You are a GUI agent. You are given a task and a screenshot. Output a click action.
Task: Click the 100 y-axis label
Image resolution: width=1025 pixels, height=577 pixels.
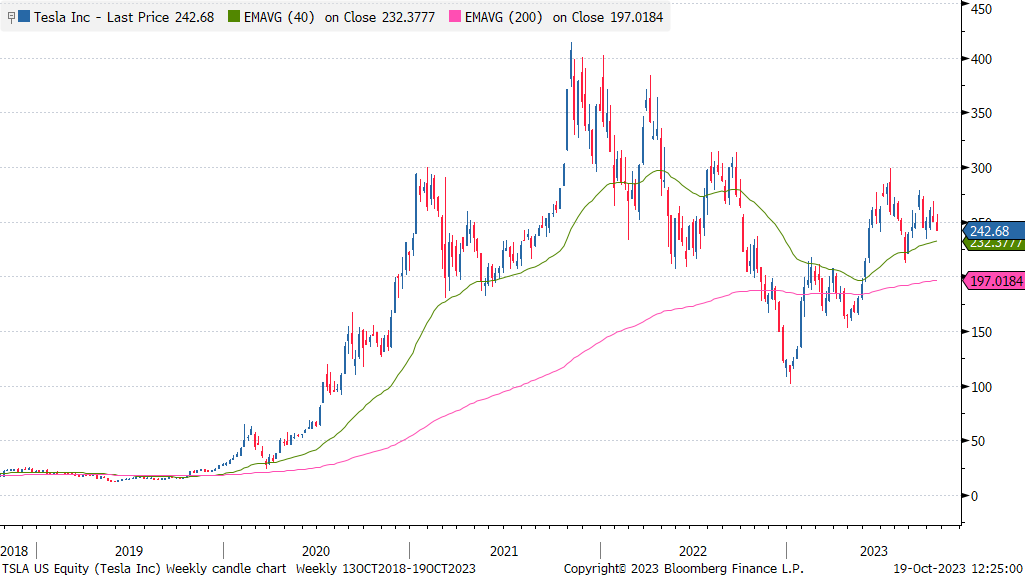(981, 387)
